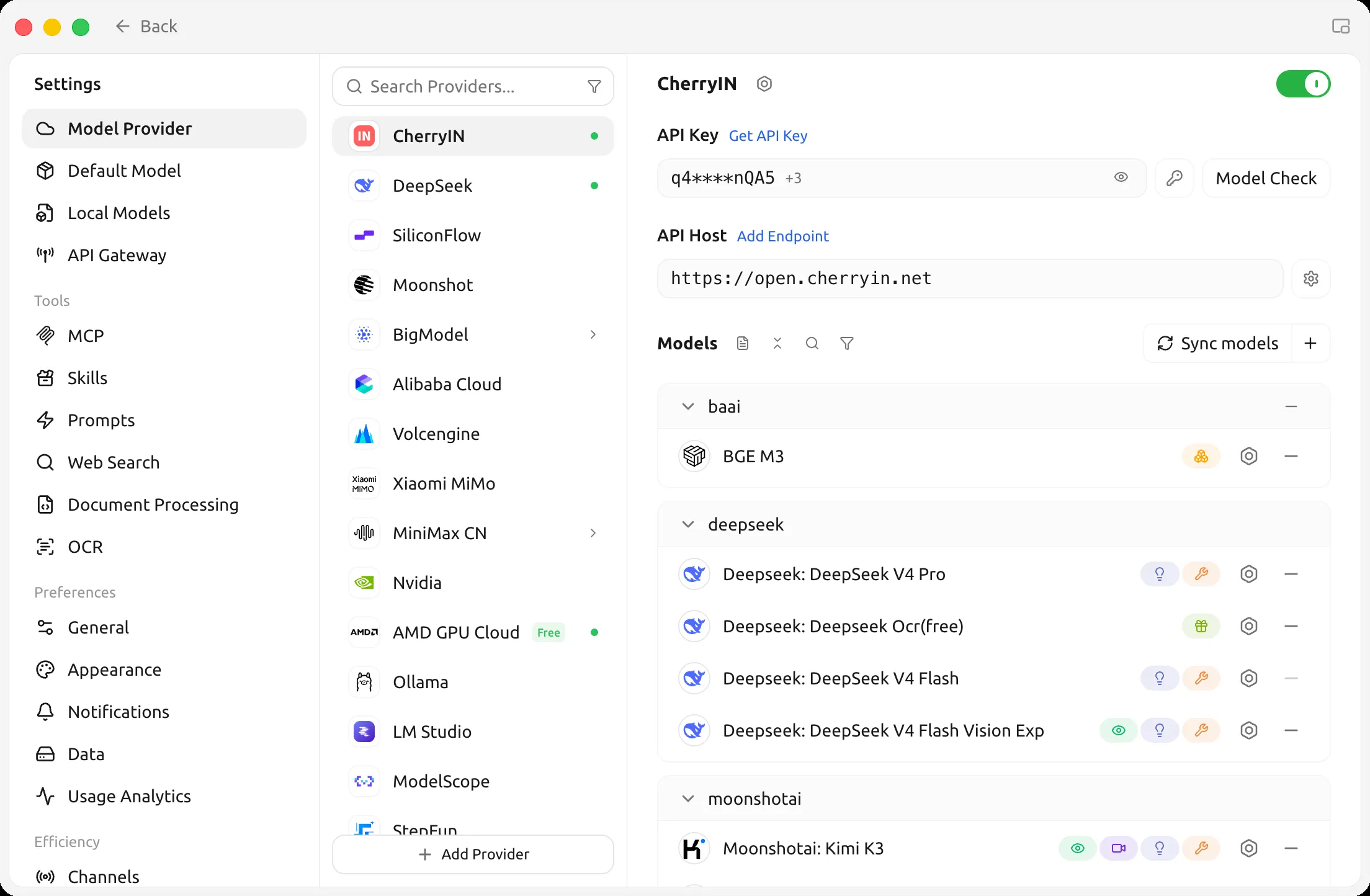Click the Model Check button
The width and height of the screenshot is (1370, 896).
1266,178
